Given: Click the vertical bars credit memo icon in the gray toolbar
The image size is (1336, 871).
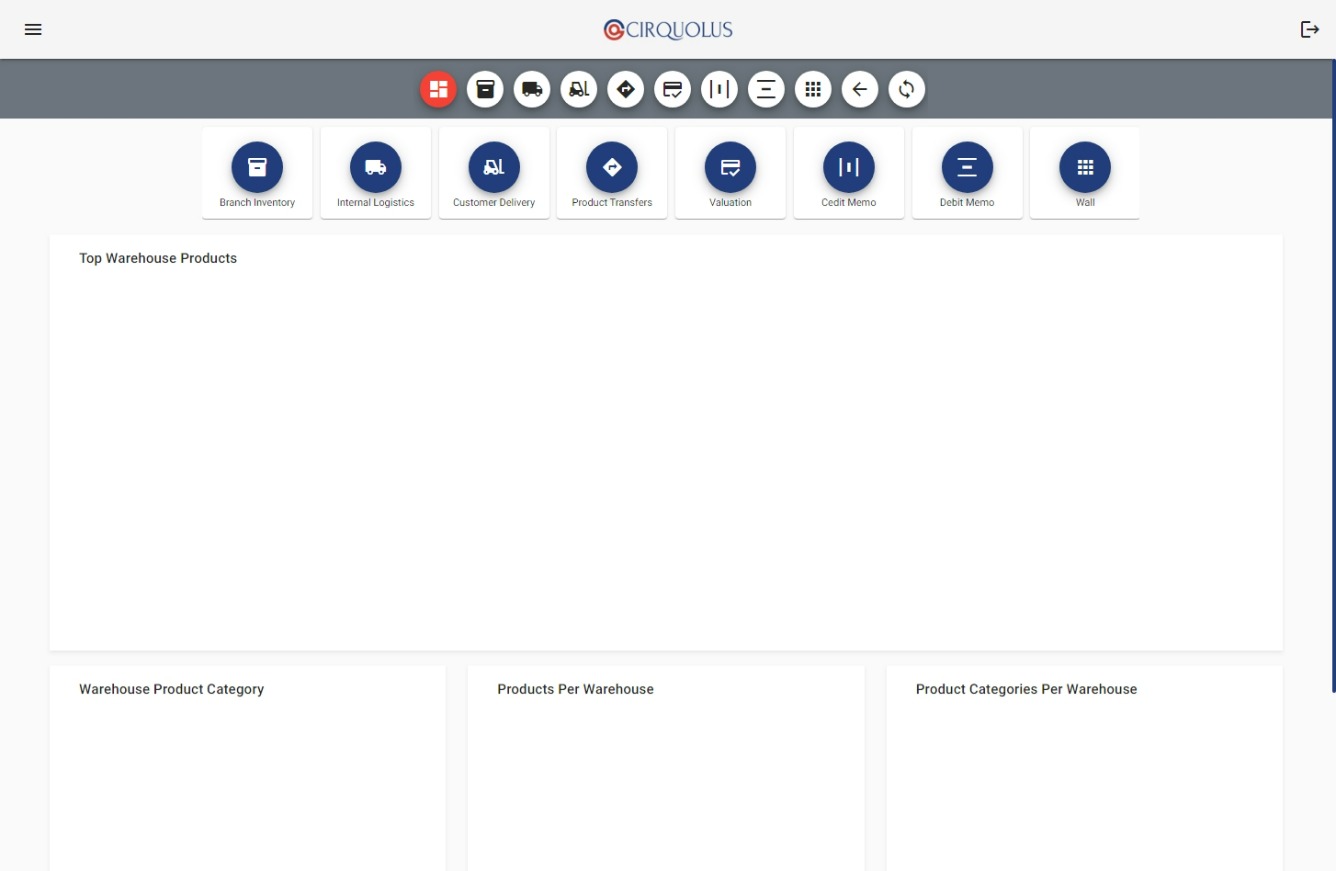Looking at the screenshot, I should pos(719,89).
